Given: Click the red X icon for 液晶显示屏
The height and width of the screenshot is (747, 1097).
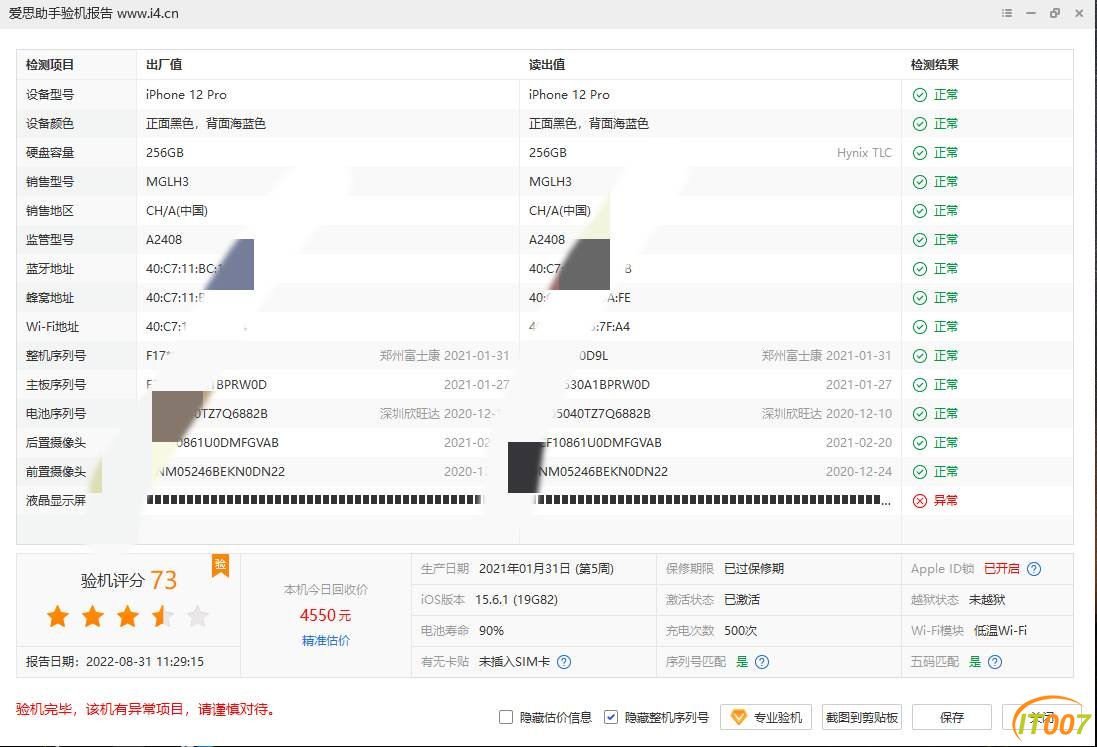Looking at the screenshot, I should click(920, 501).
